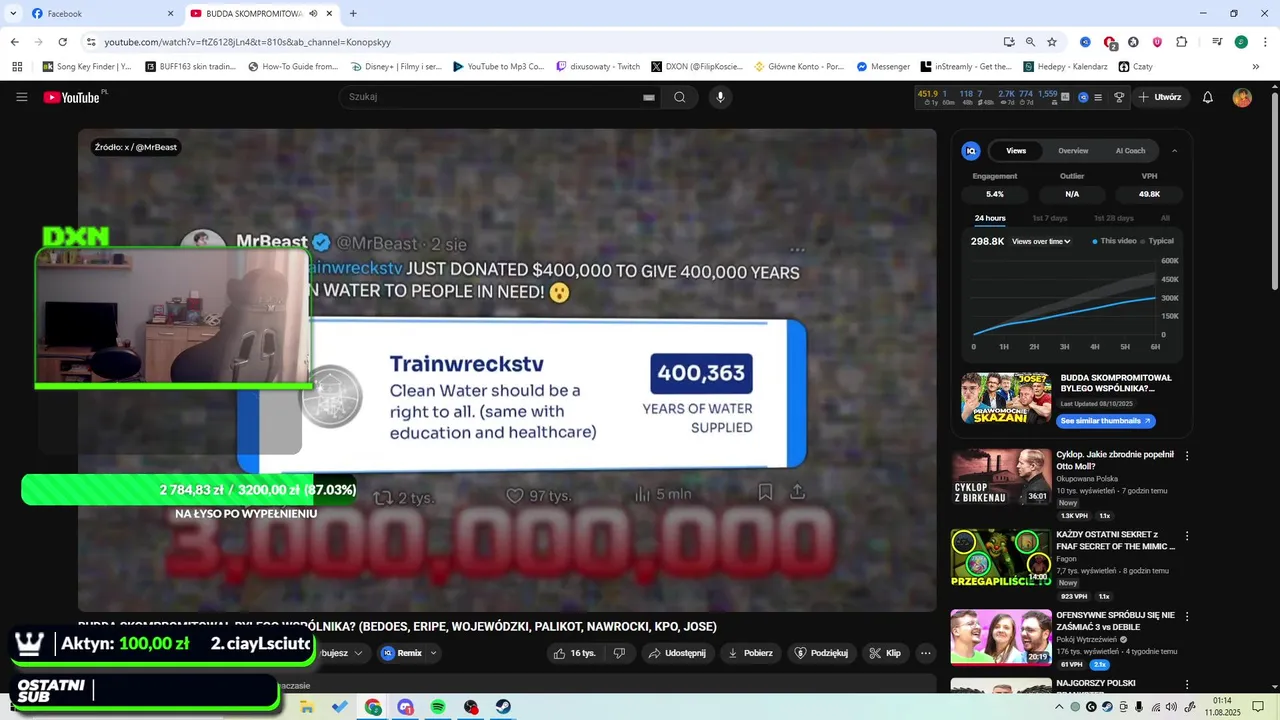Viewport: 1280px width, 720px height.
Task: Select the vidIQ Overview tab
Action: (1073, 151)
